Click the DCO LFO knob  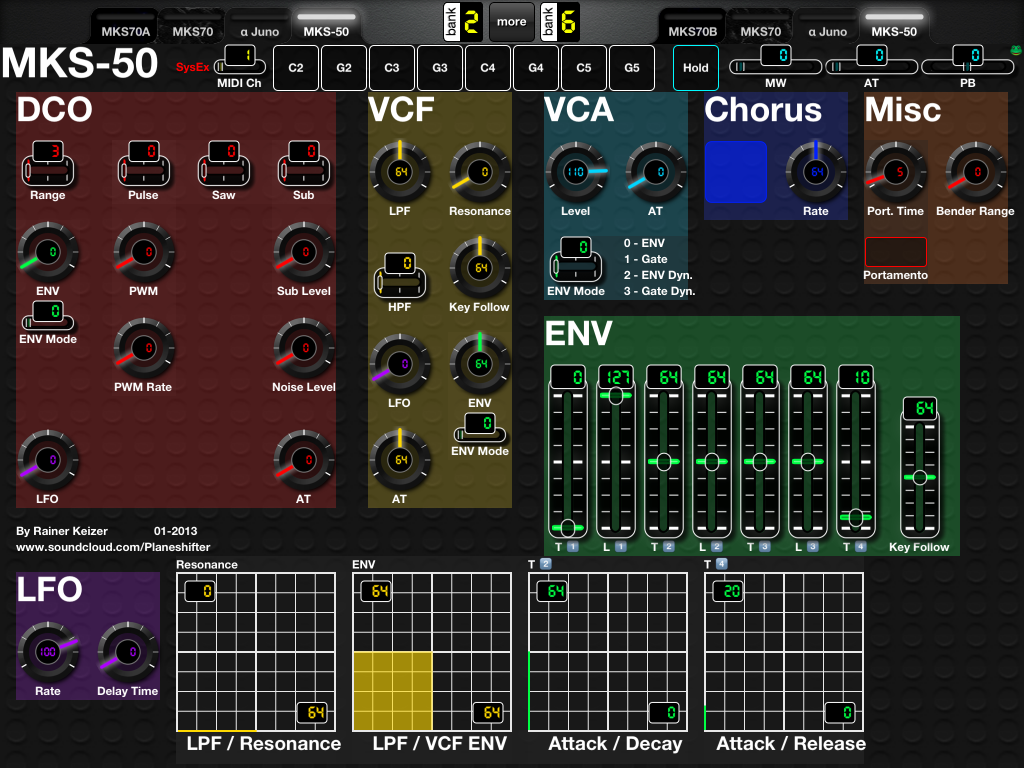click(48, 460)
